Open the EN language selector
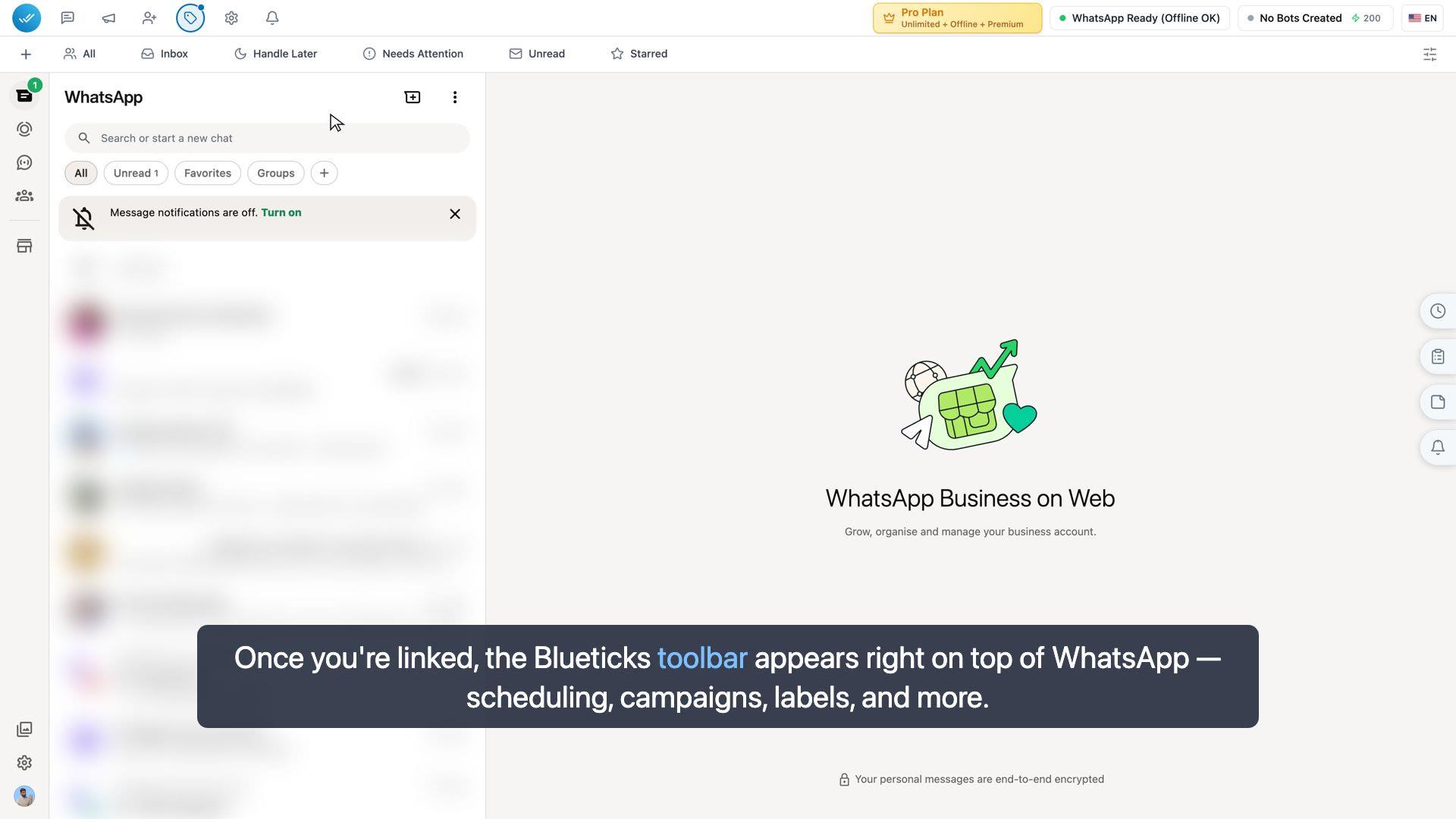Image resolution: width=1456 pixels, height=819 pixels. [1423, 18]
